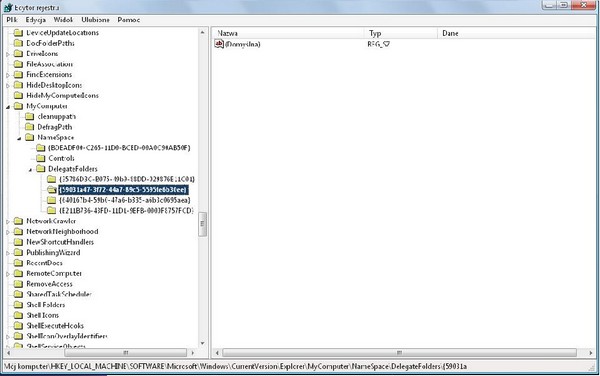Open the Ulubione menu
This screenshot has height=376, width=600.
coord(95,20)
